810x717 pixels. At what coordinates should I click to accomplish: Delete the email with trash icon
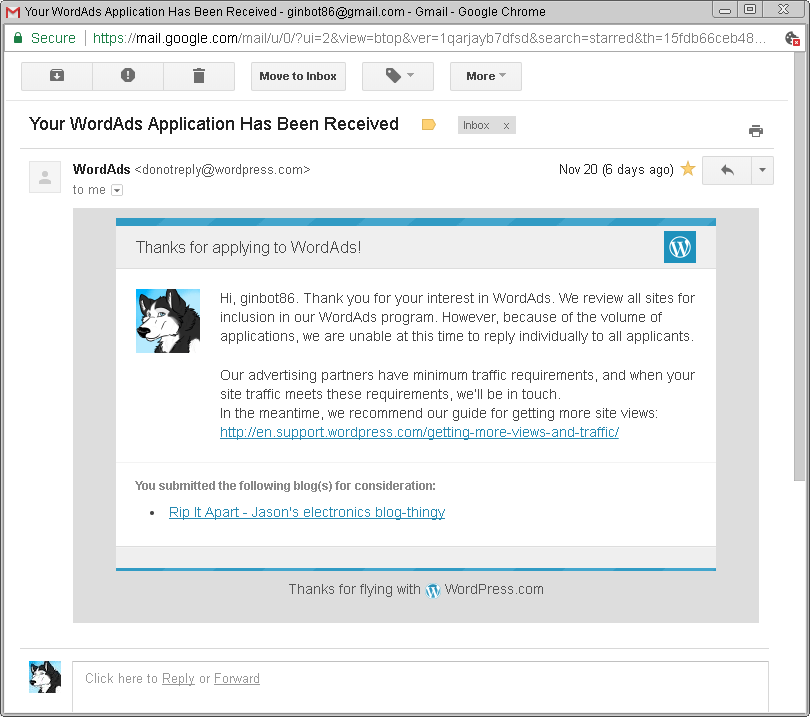point(198,76)
